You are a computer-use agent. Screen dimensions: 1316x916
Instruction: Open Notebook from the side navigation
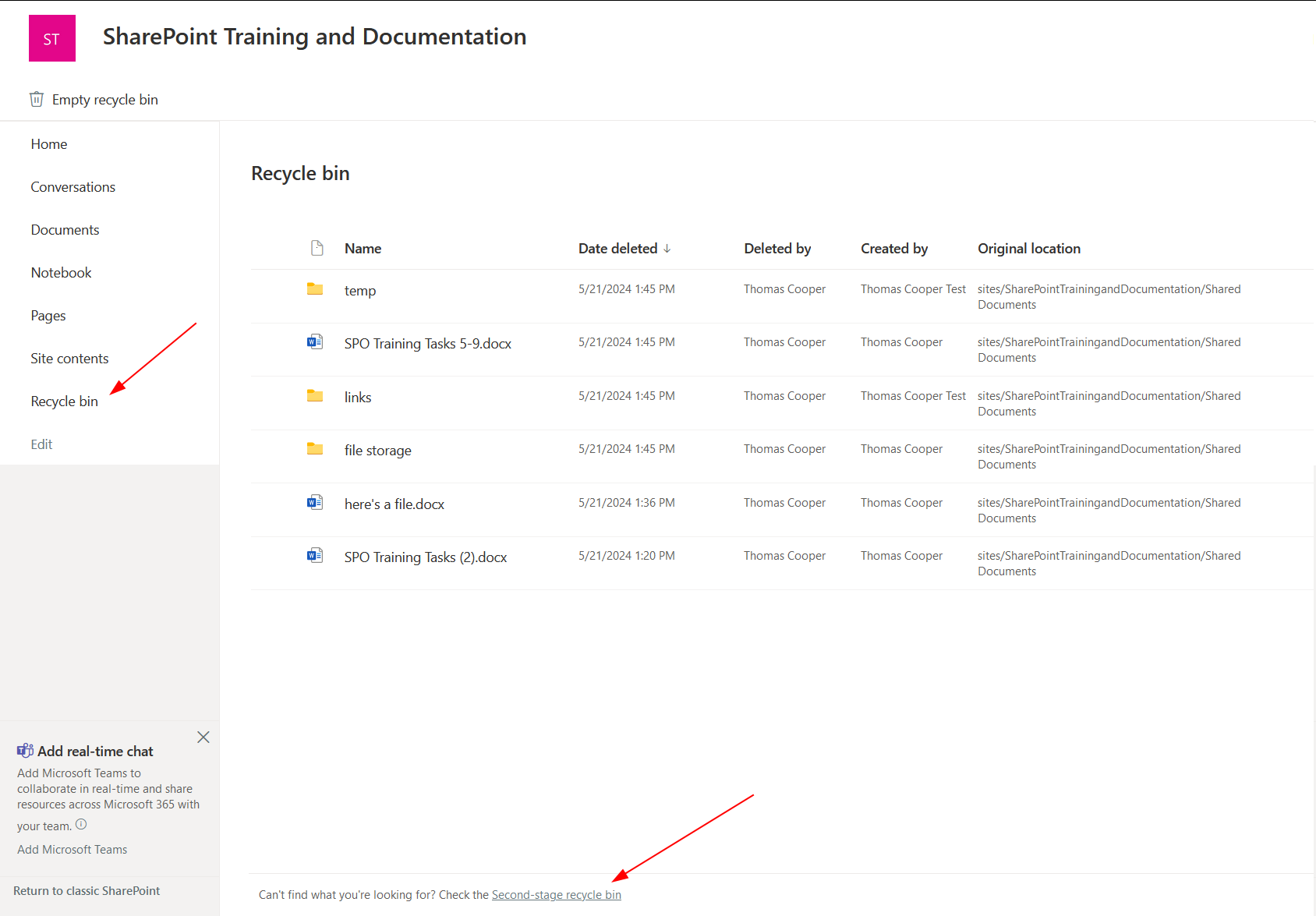point(62,273)
